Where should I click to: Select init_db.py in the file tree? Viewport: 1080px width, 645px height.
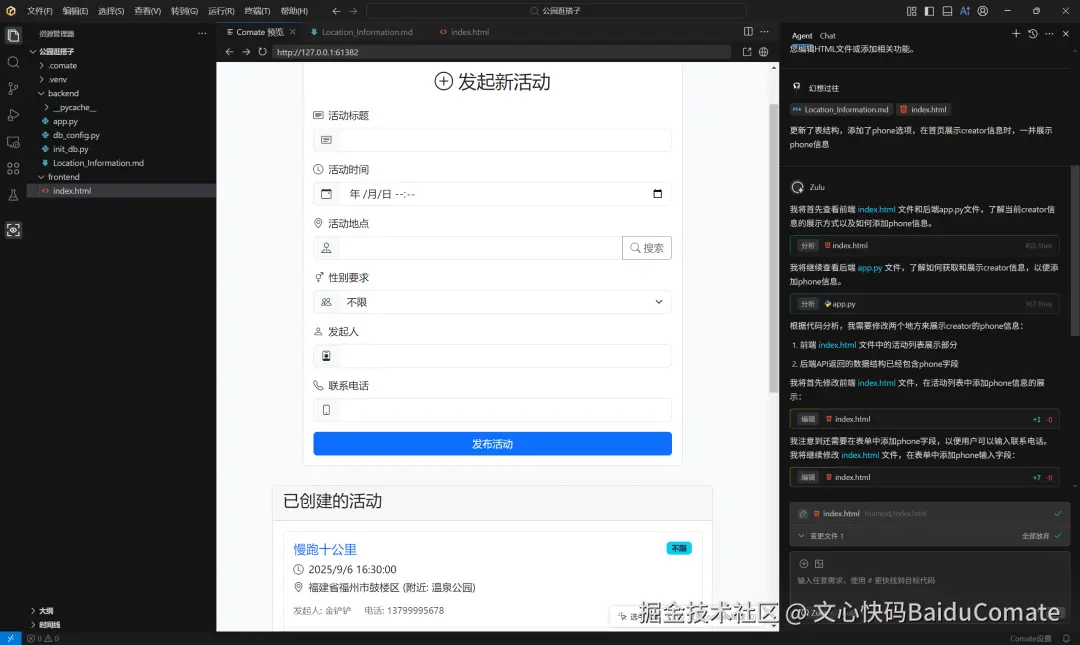70,149
